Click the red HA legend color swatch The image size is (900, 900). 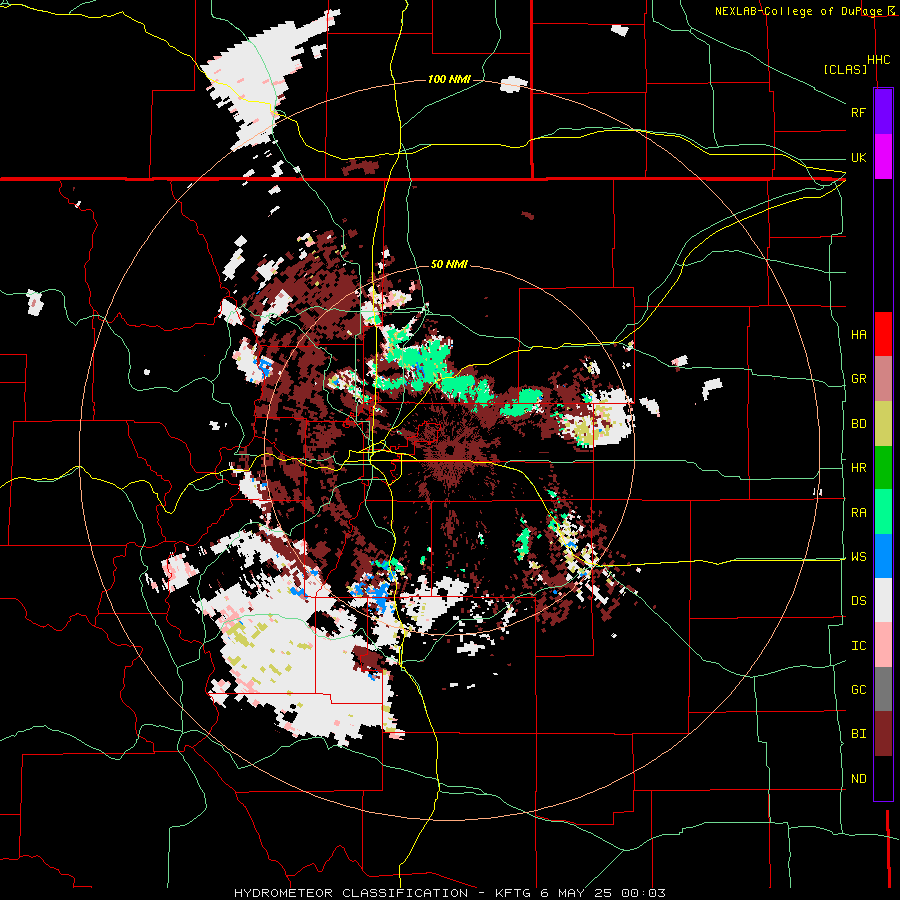[883, 334]
